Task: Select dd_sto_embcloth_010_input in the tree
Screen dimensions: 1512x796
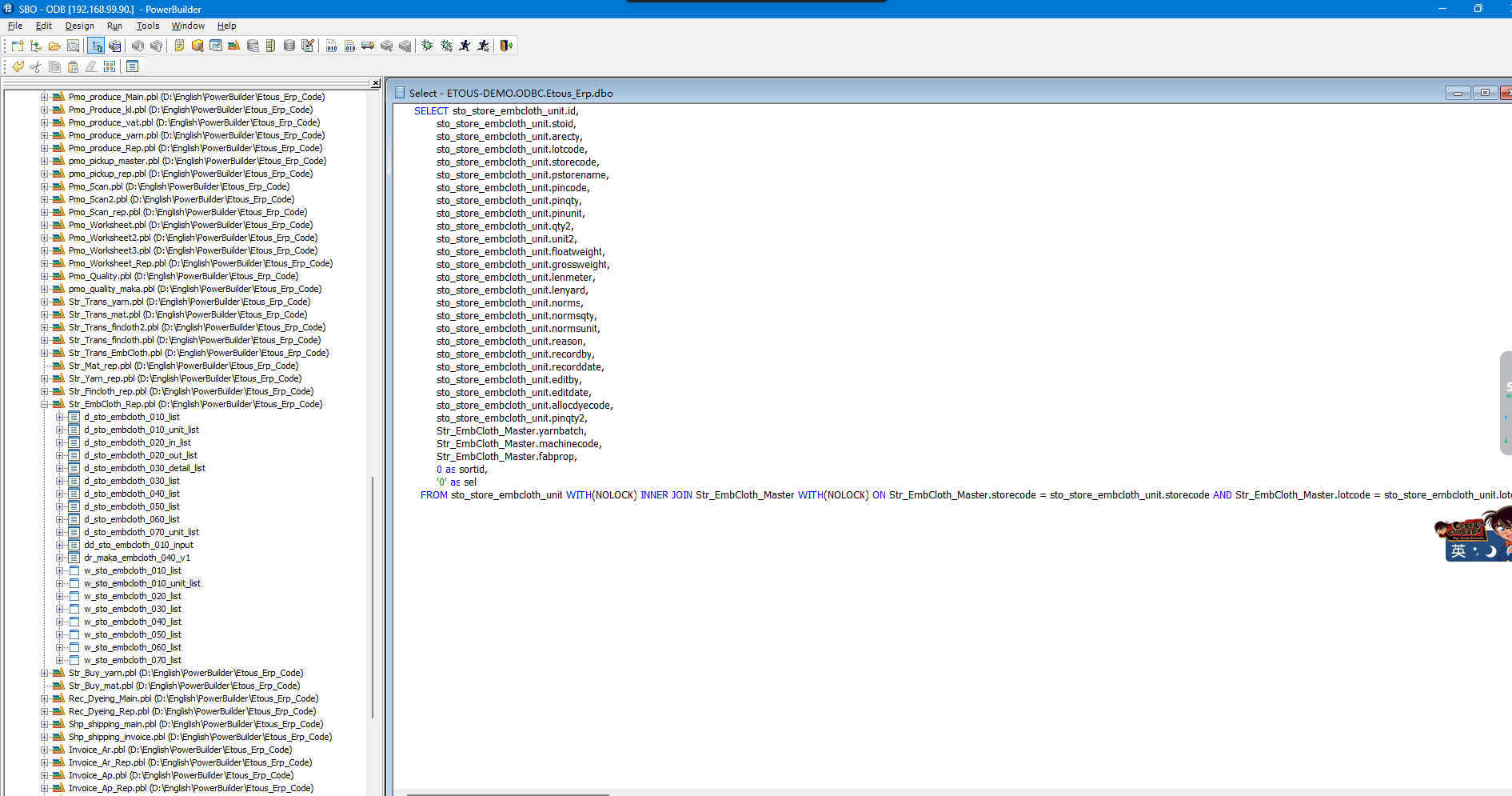Action: pyautogui.click(x=139, y=545)
